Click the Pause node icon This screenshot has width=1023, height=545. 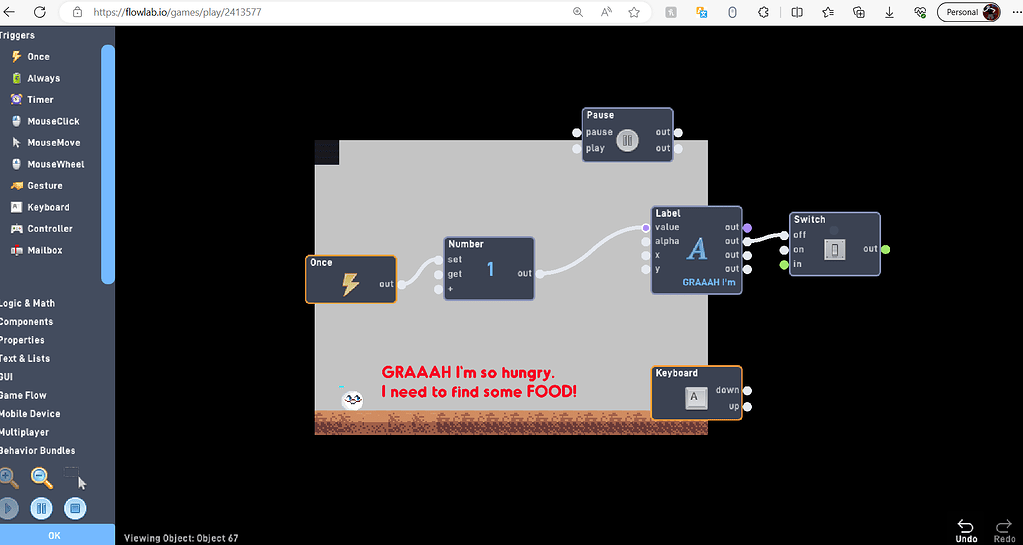[x=627, y=141]
